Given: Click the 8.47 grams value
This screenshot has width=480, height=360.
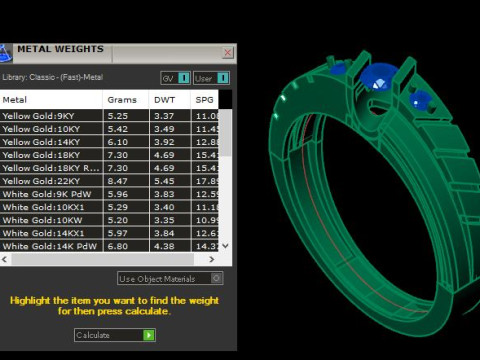Looking at the screenshot, I should 118,181.
